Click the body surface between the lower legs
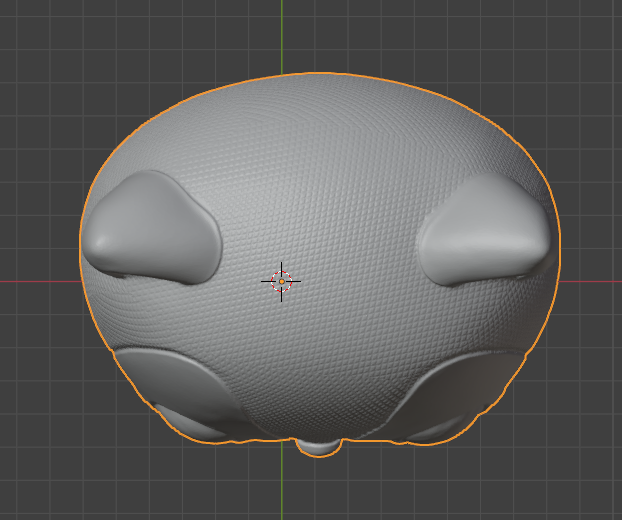Viewport: 622px width, 520px height. click(x=320, y=390)
